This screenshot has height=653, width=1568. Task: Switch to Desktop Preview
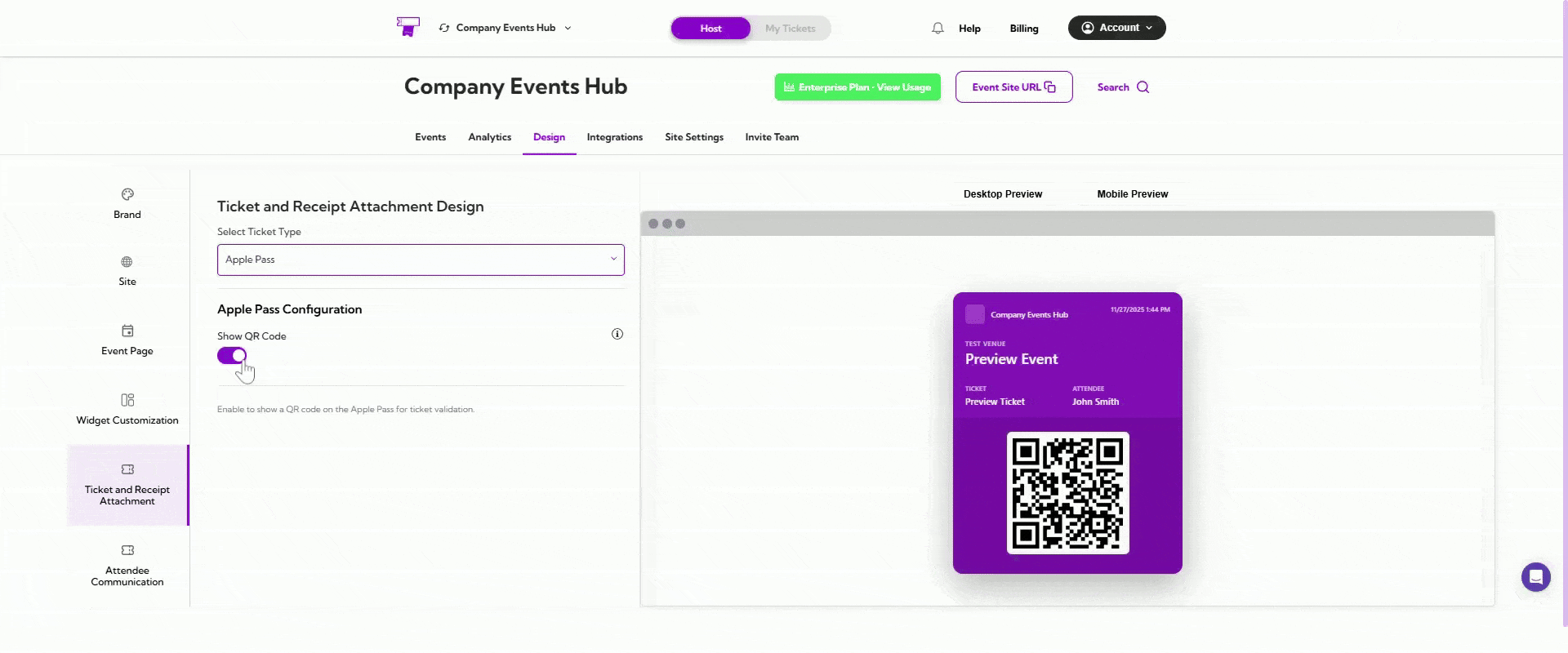point(1003,194)
